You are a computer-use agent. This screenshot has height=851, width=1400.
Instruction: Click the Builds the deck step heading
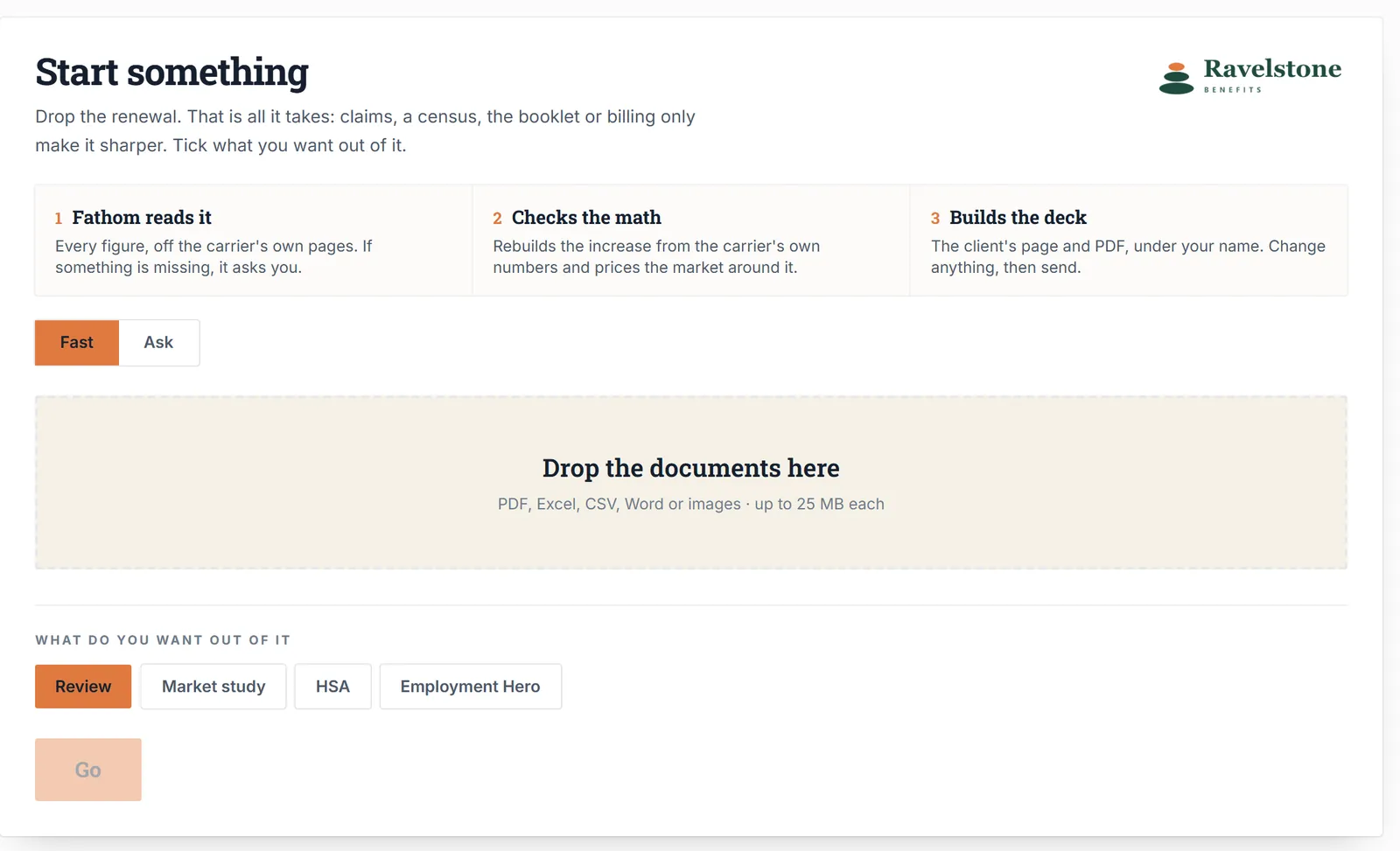tap(1018, 218)
